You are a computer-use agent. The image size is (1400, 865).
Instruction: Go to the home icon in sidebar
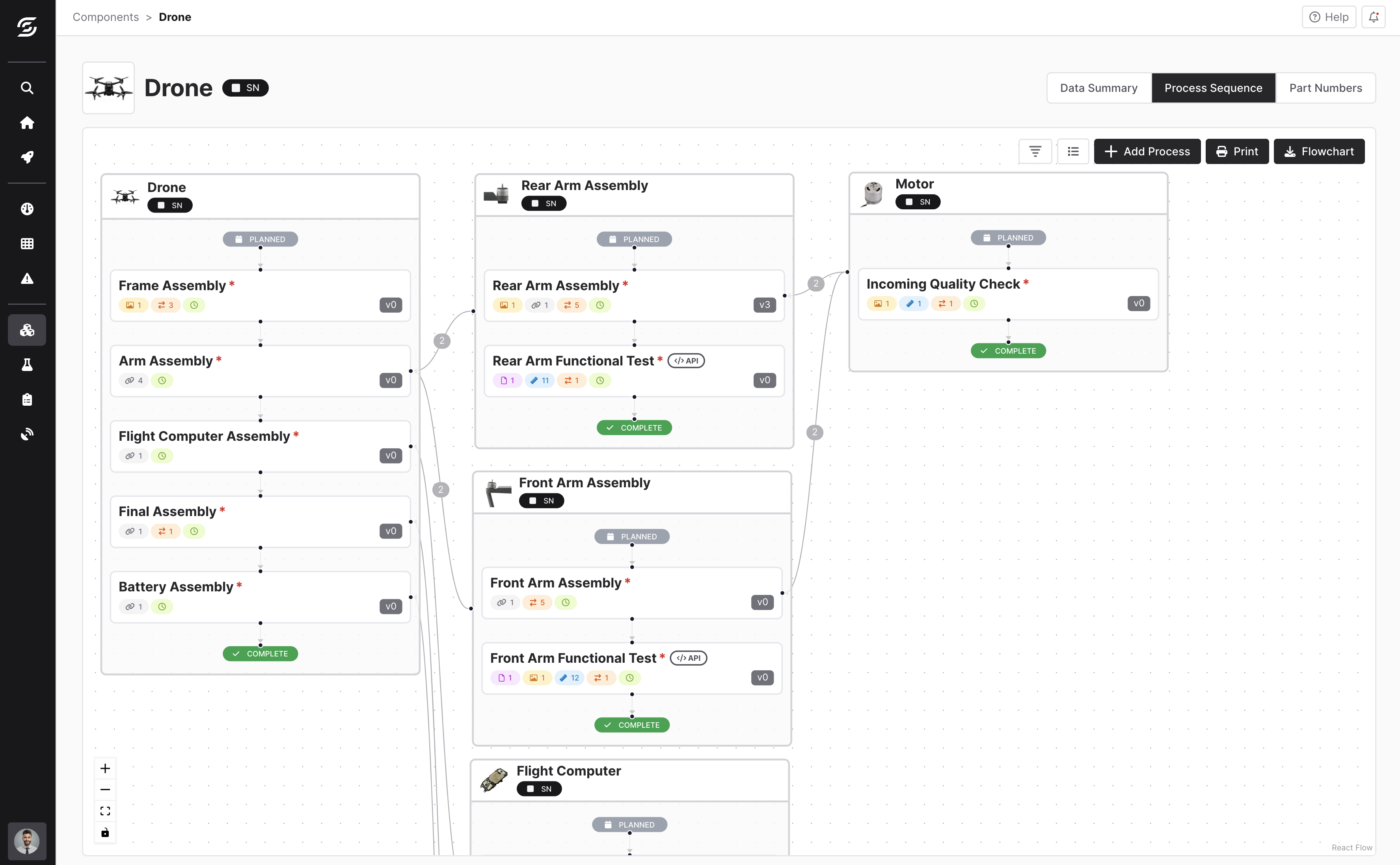[x=27, y=123]
